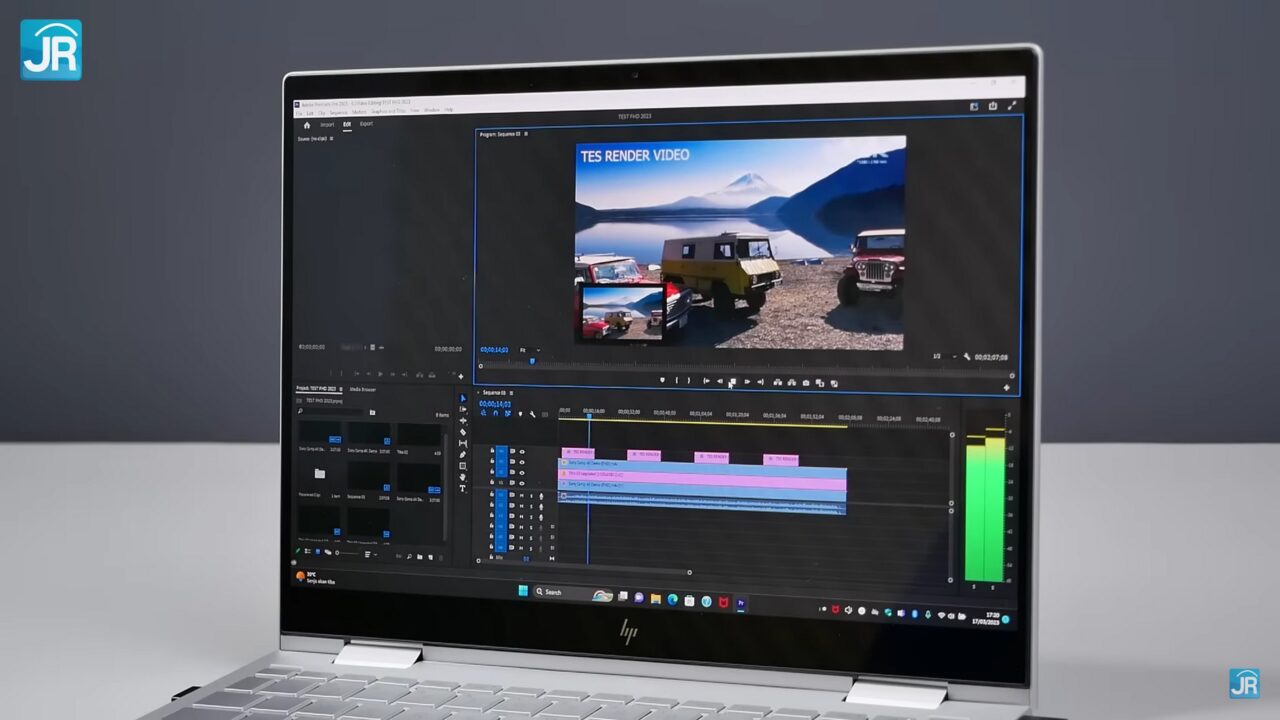Toggle track output eye for video track V1
1280x720 pixels.
[522, 483]
